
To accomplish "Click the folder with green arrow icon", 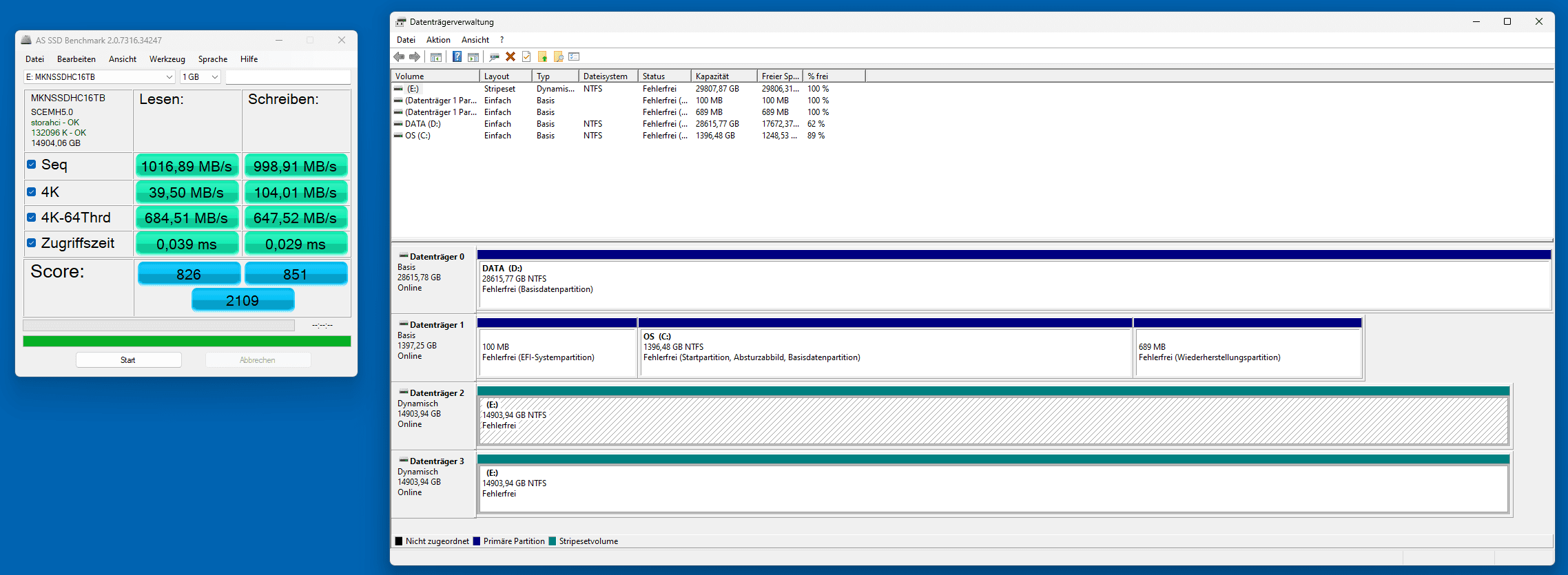I will tap(542, 56).
